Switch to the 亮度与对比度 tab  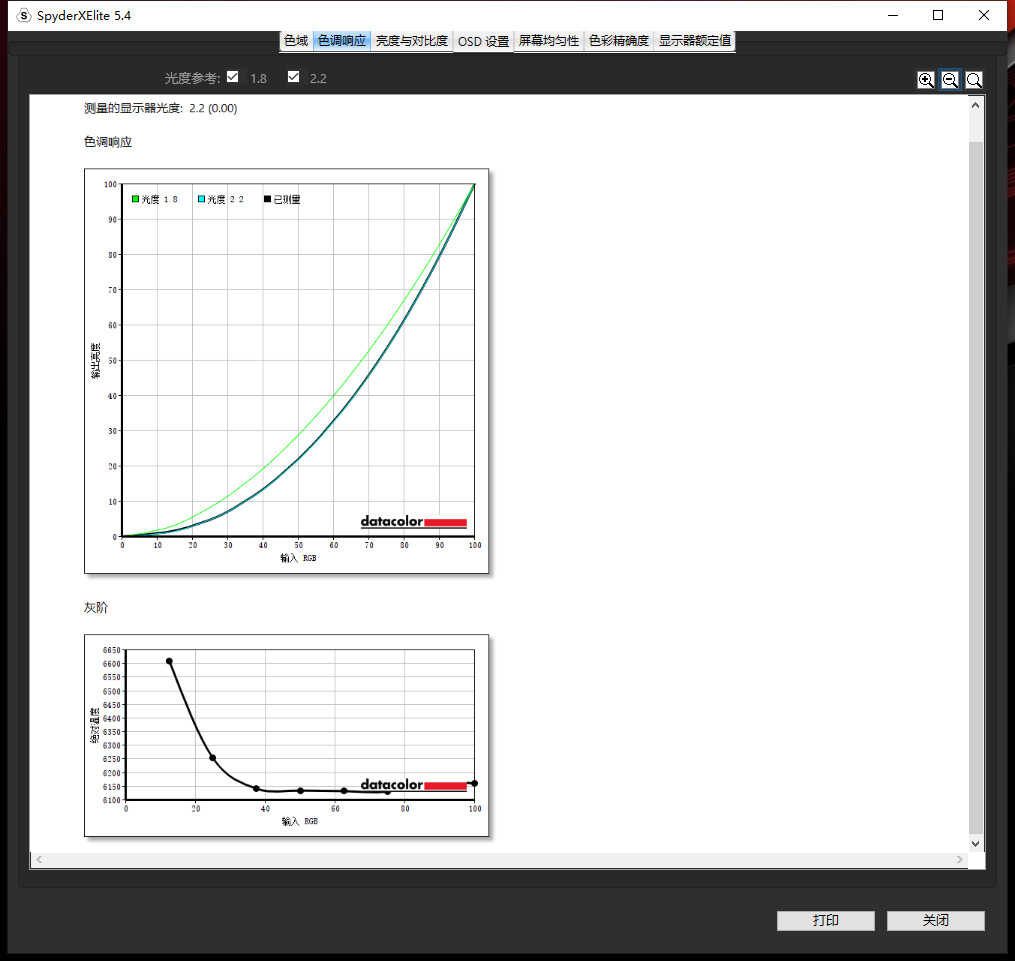coord(412,41)
